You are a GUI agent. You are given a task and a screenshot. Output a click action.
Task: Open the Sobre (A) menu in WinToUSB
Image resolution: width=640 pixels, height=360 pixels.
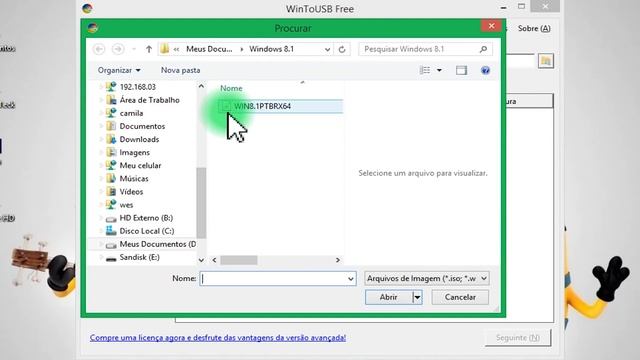(x=534, y=29)
